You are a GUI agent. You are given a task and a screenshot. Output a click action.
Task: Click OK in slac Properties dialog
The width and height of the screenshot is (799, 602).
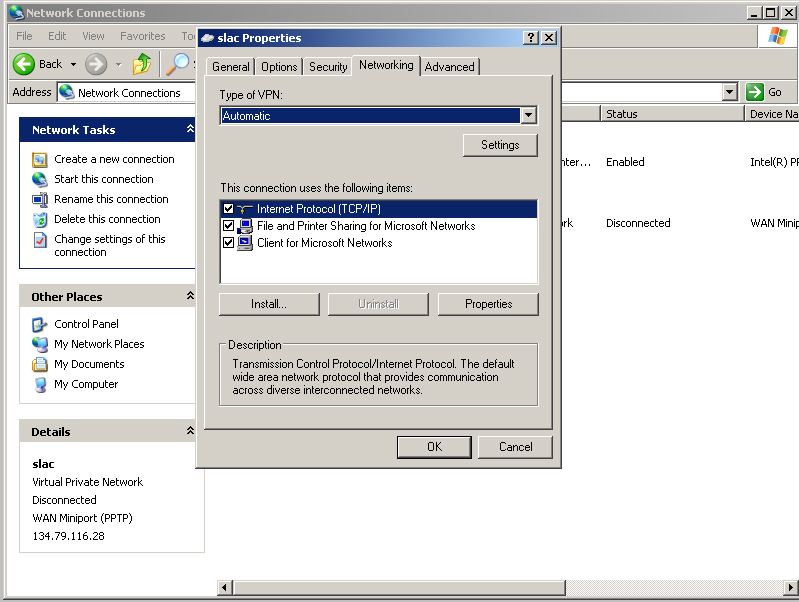click(x=434, y=447)
